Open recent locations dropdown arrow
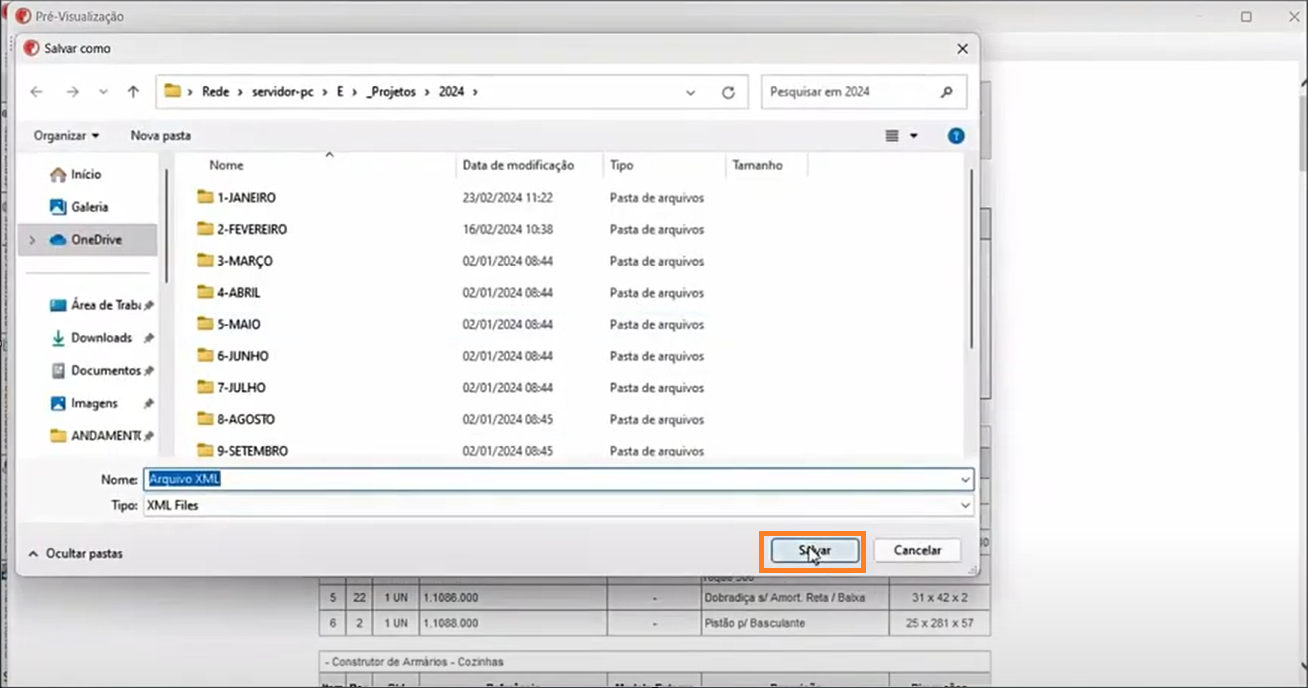The width and height of the screenshot is (1308, 688). [103, 91]
